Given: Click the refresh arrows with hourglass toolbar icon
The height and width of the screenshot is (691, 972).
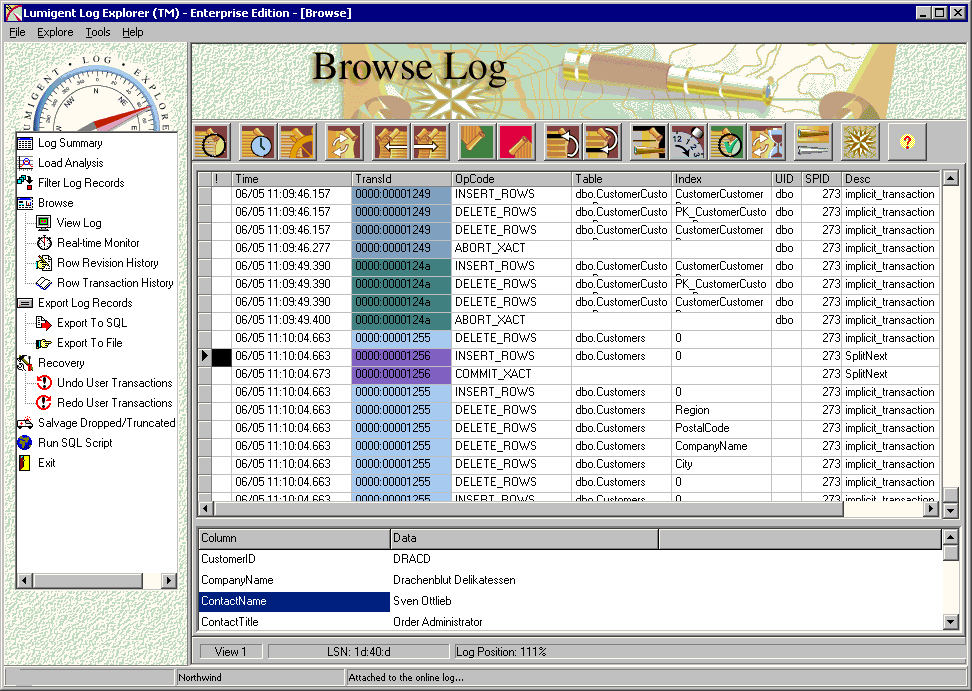Looking at the screenshot, I should (x=766, y=142).
